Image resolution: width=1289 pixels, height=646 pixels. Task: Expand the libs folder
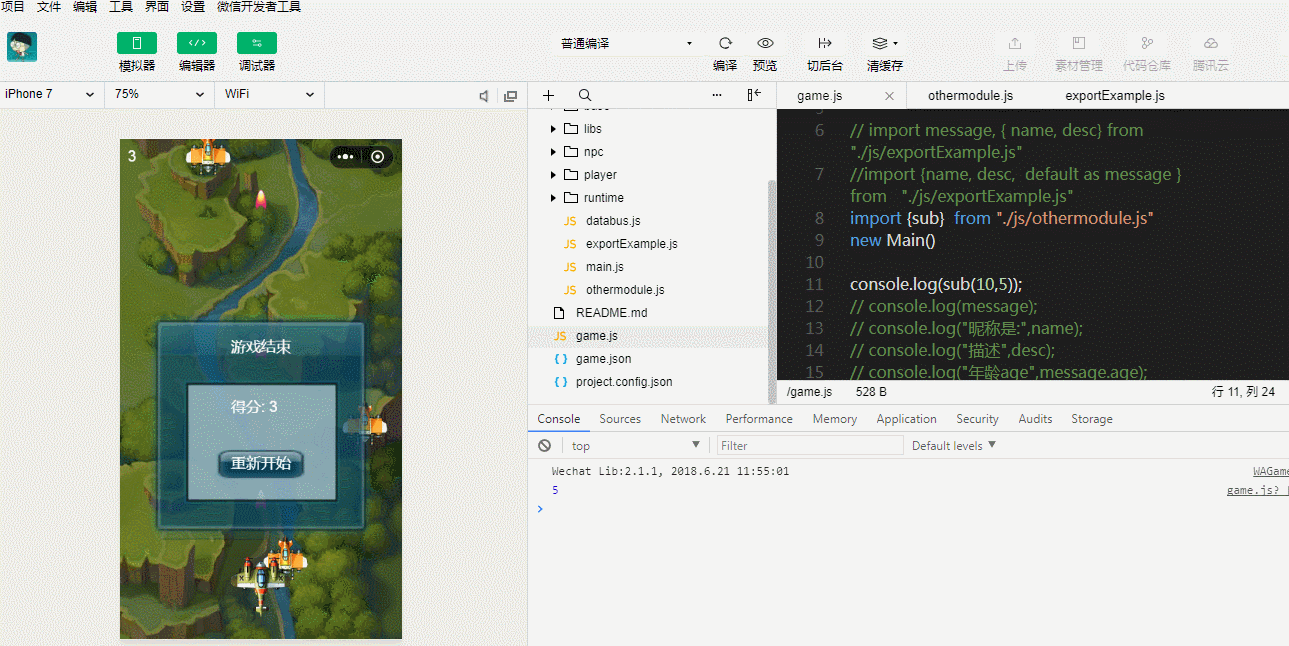pyautogui.click(x=553, y=129)
